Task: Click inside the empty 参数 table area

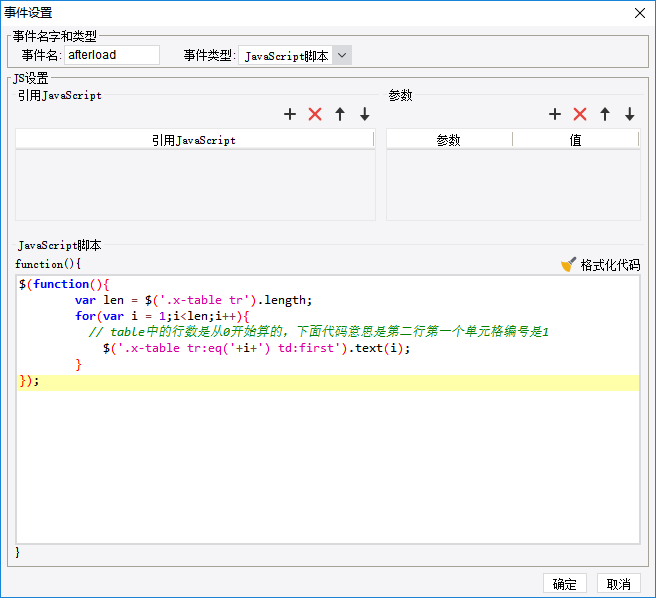Action: pos(513,185)
